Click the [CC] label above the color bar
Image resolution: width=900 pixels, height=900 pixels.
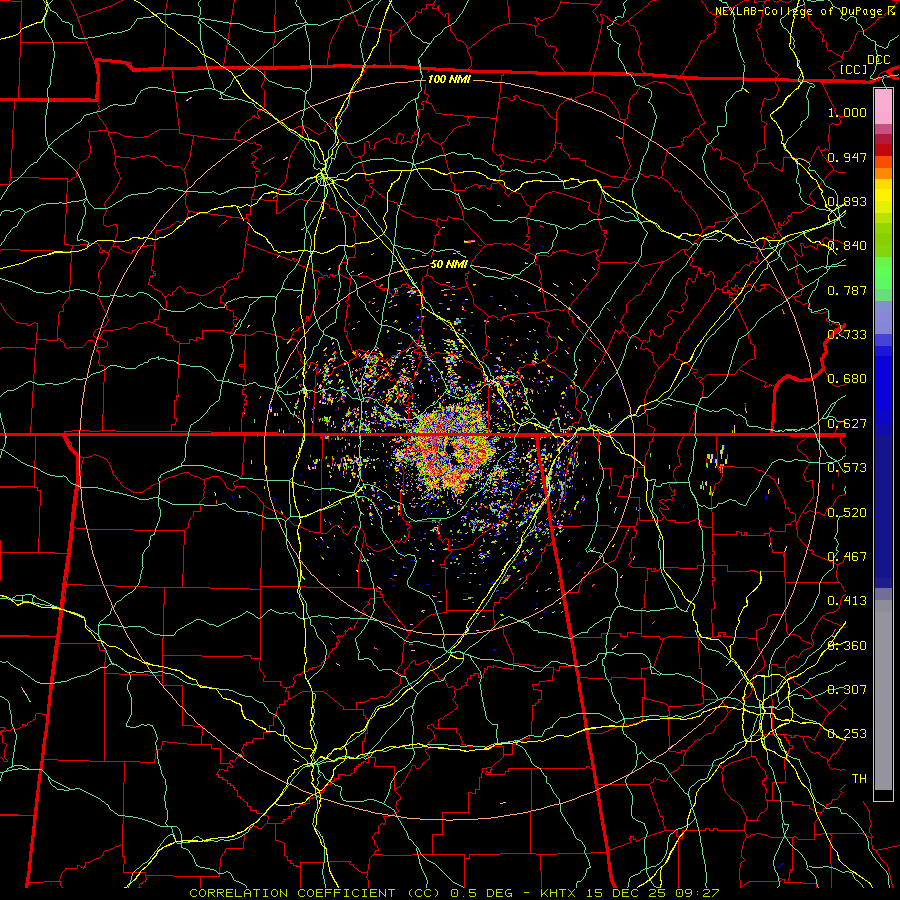(854, 69)
